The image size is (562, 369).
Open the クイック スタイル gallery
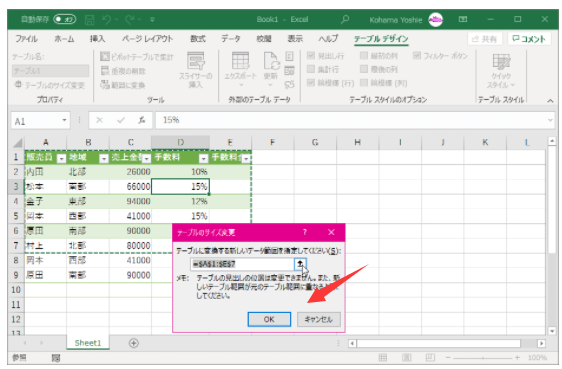point(501,71)
